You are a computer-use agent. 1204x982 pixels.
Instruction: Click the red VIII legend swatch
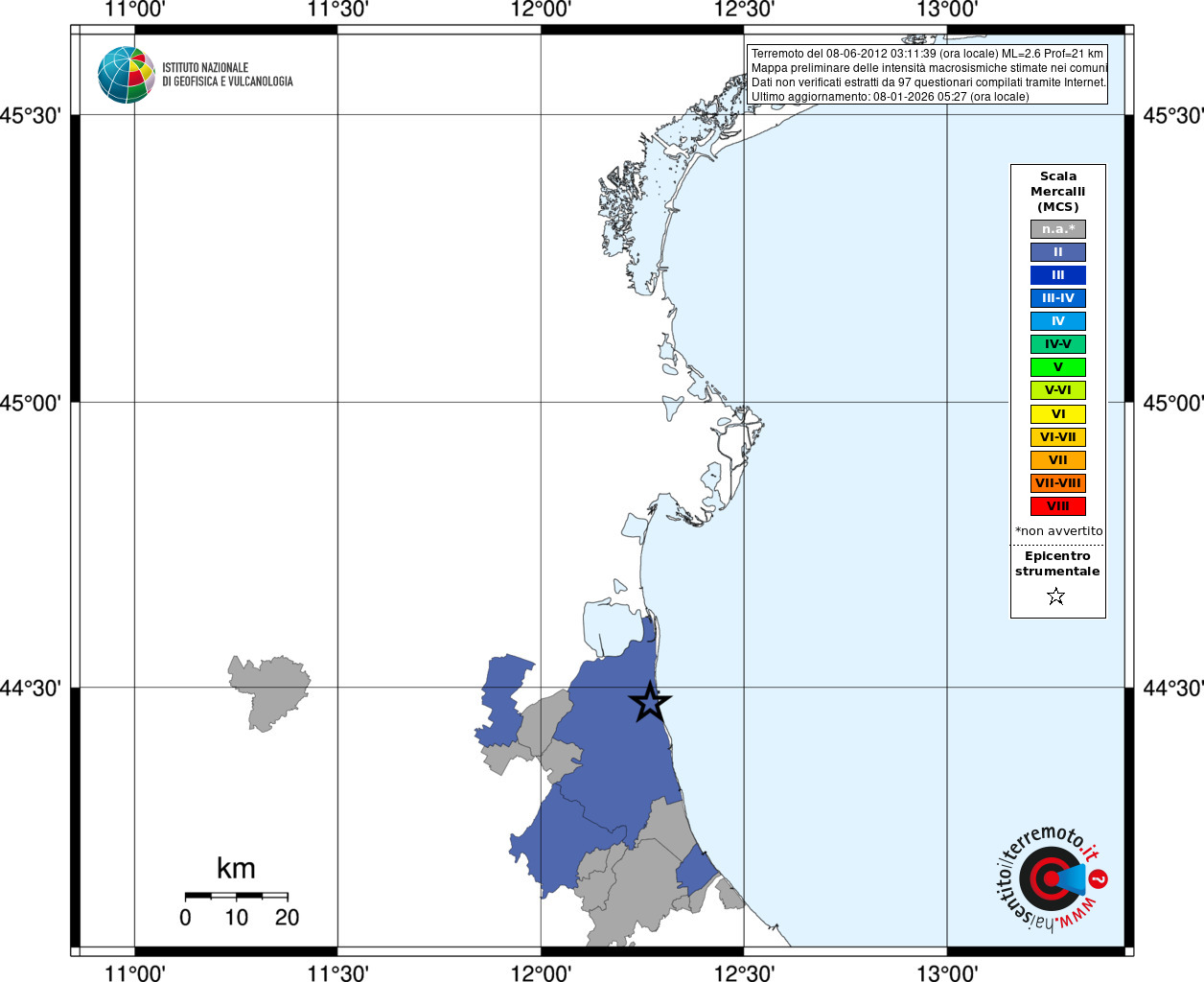point(1058,506)
